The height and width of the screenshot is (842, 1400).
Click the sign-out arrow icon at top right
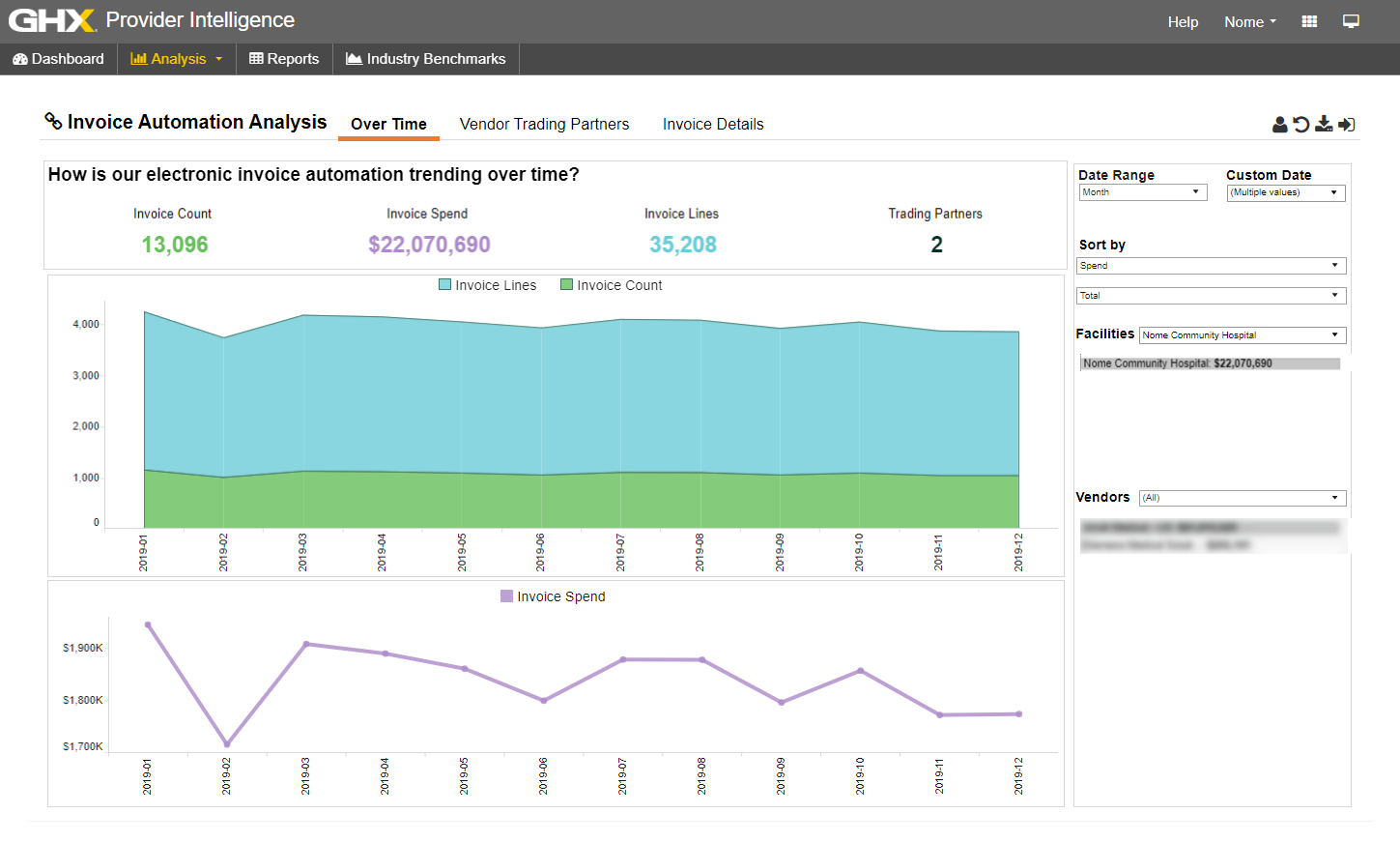(1346, 124)
